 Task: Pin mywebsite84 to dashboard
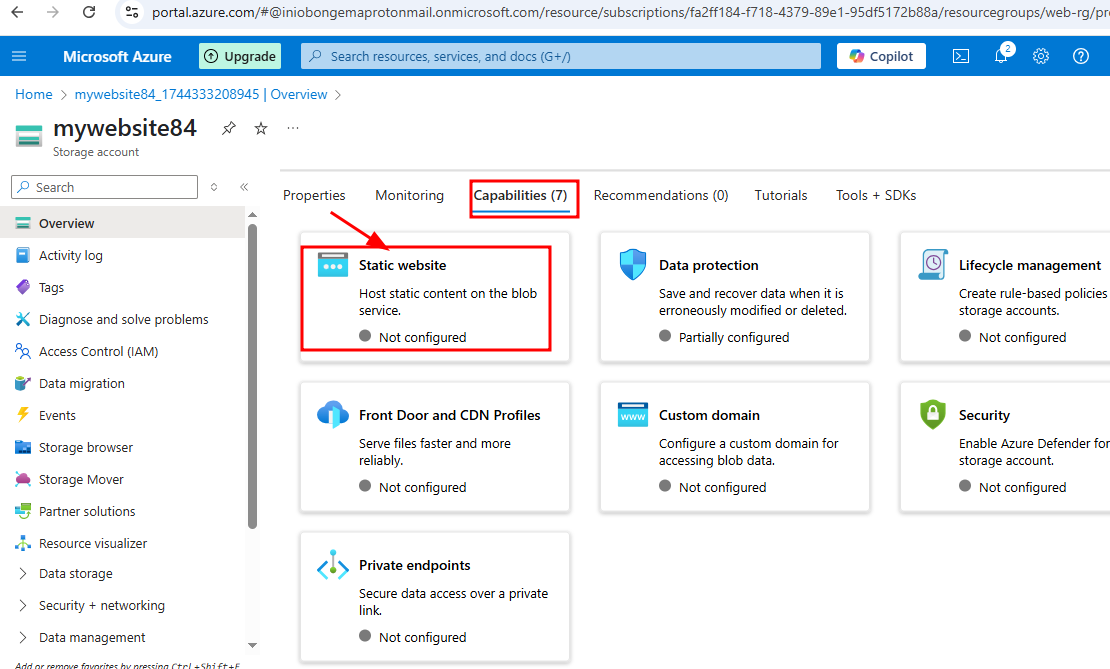coord(229,128)
